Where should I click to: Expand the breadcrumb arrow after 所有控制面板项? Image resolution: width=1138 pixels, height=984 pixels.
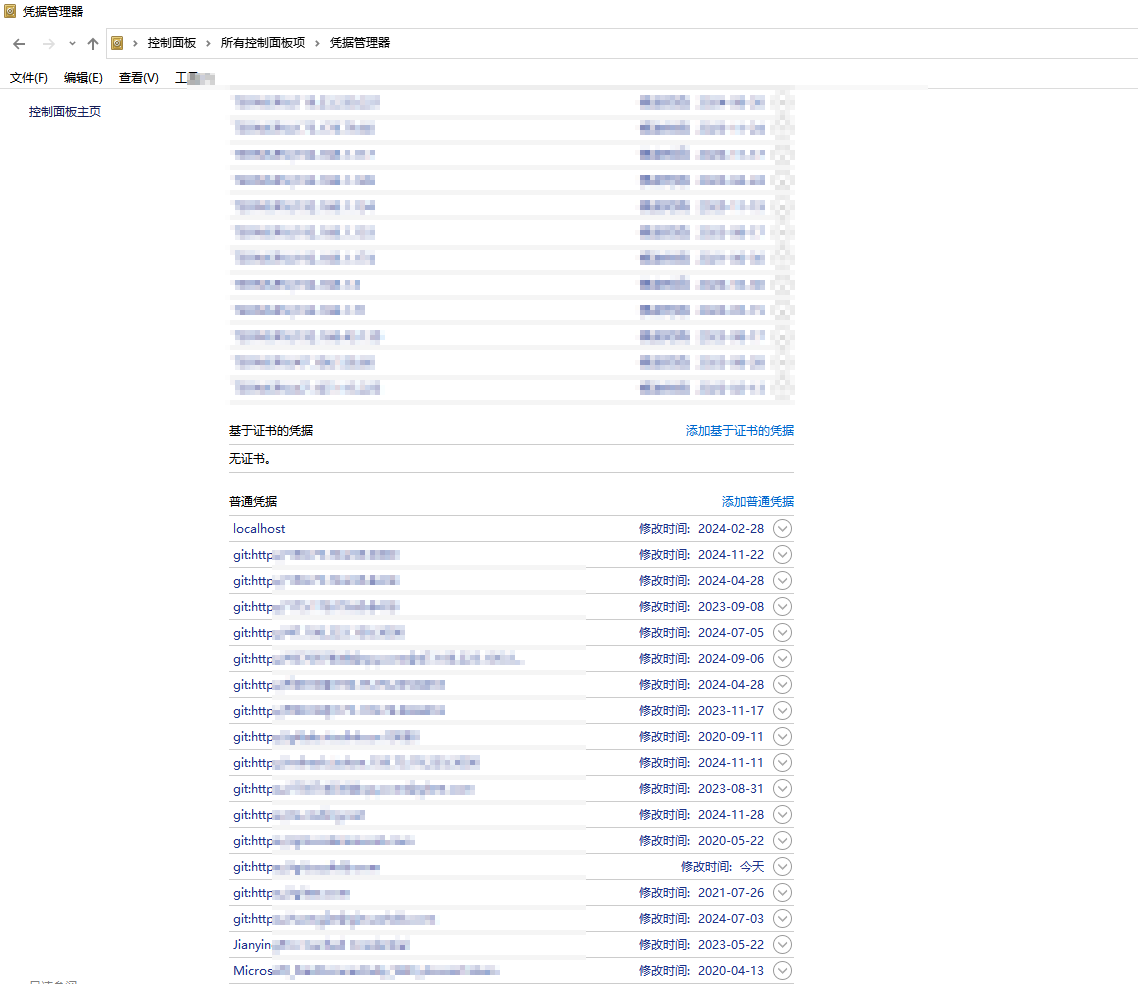(313, 43)
